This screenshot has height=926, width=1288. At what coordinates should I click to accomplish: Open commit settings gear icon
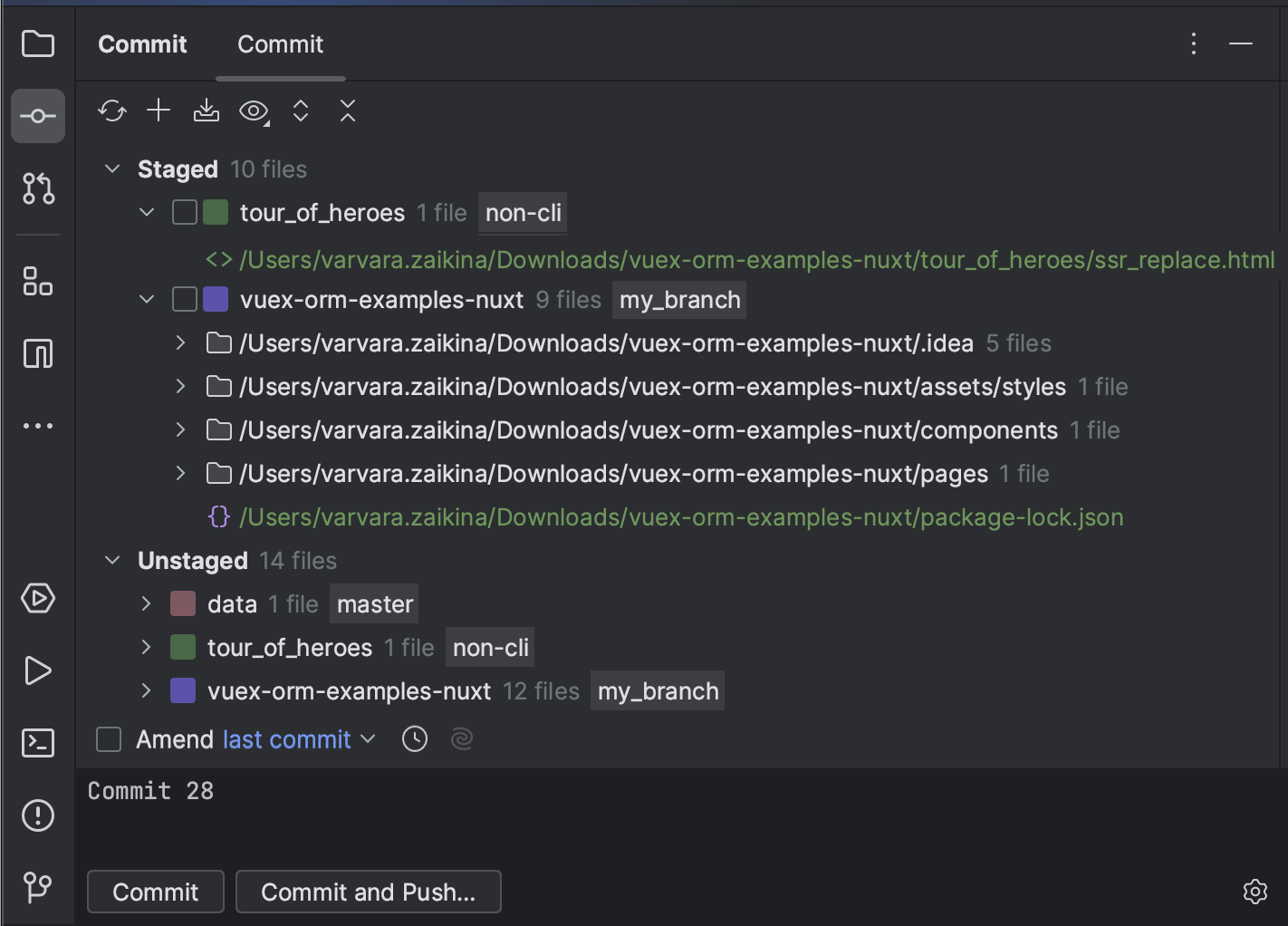(x=1255, y=892)
